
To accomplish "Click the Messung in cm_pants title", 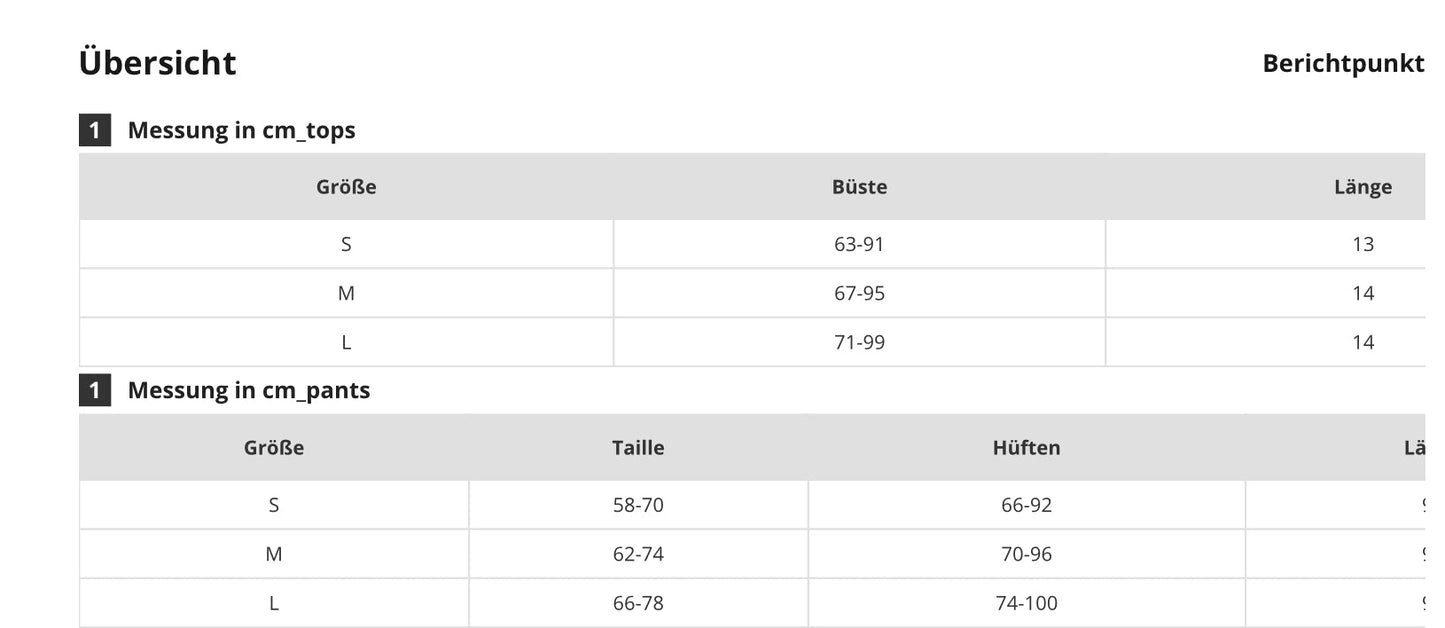I will pyautogui.click(x=248, y=390).
